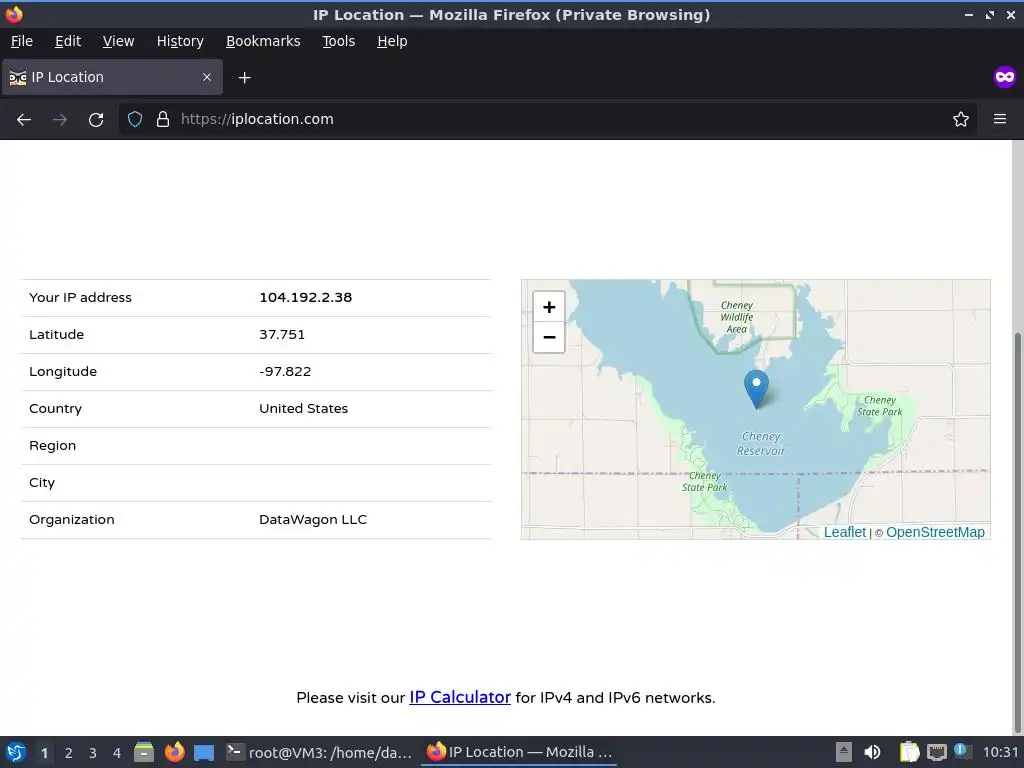The height and width of the screenshot is (768, 1024).
Task: Zoom out on the map
Action: coord(549,337)
